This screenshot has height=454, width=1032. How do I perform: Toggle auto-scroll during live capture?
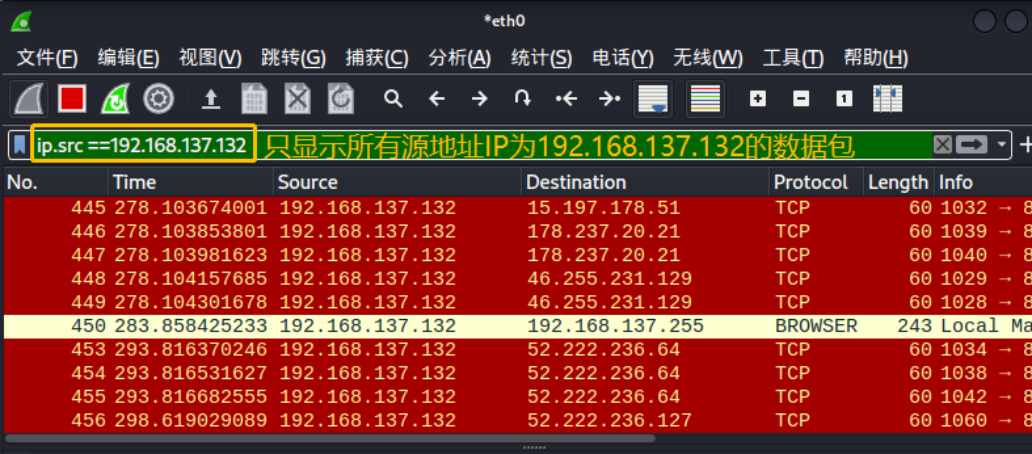[653, 99]
